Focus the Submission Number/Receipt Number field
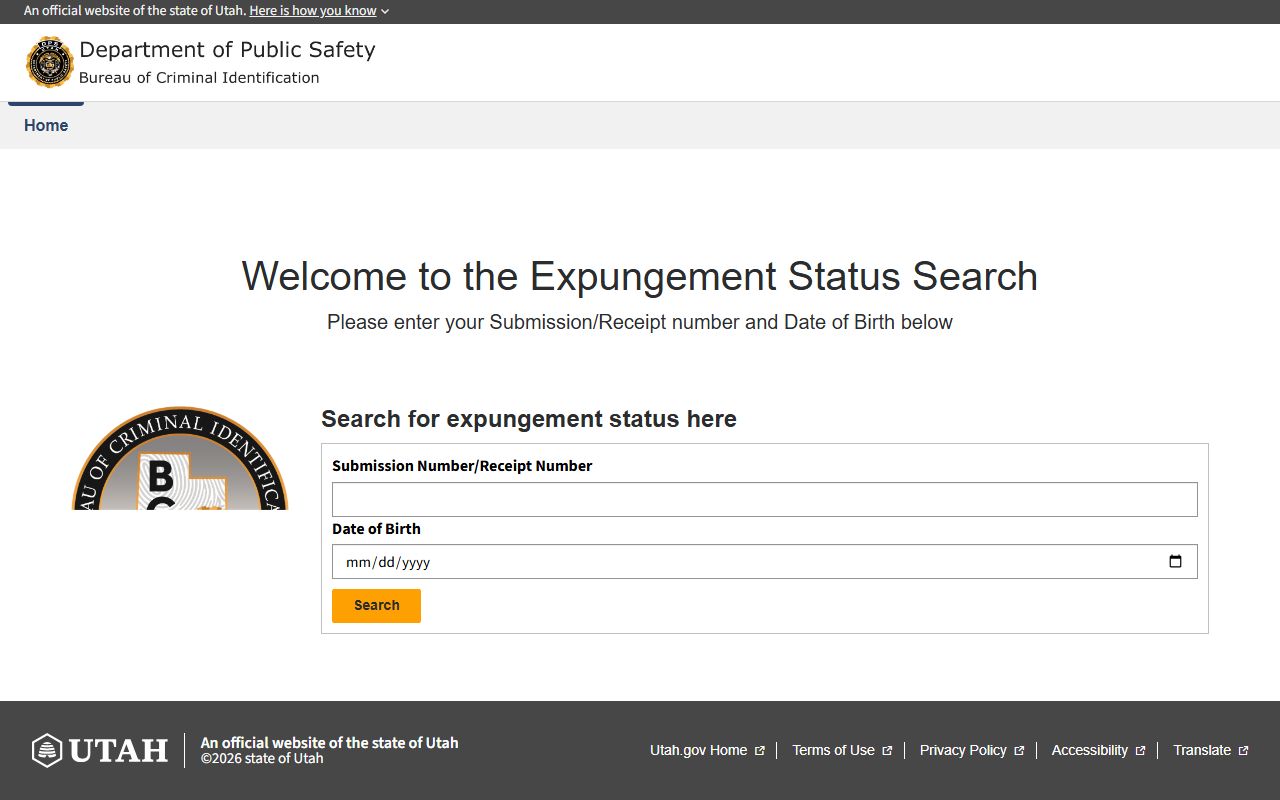Screen dimensions: 1280x800 coord(764,500)
